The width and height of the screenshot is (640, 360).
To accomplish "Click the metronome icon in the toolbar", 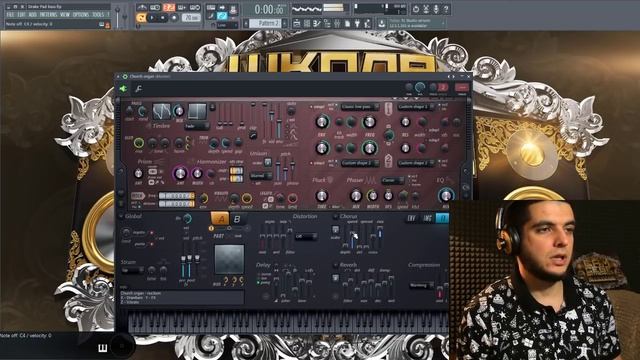I will pyautogui.click(x=142, y=7).
